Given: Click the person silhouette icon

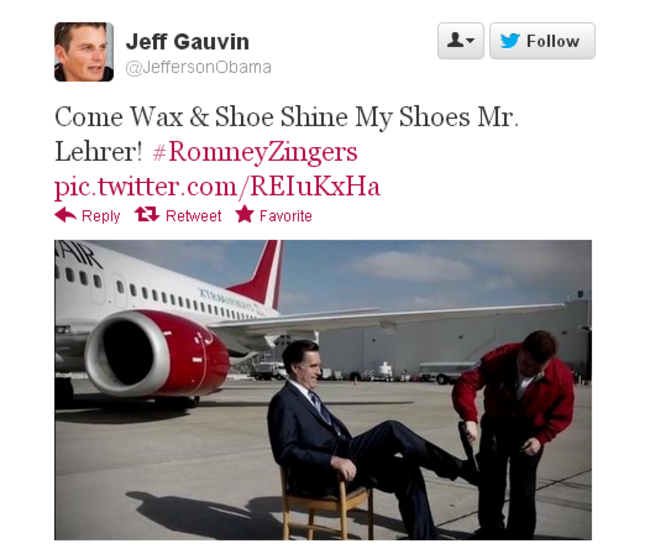Looking at the screenshot, I should click(x=455, y=40).
